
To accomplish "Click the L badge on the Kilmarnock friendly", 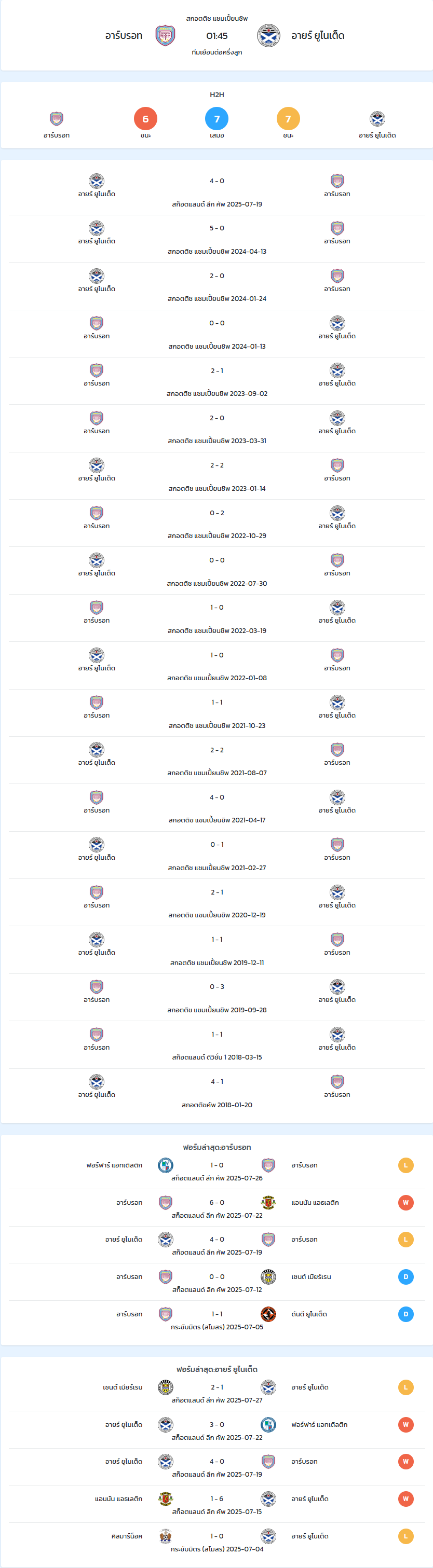I will [x=405, y=1536].
